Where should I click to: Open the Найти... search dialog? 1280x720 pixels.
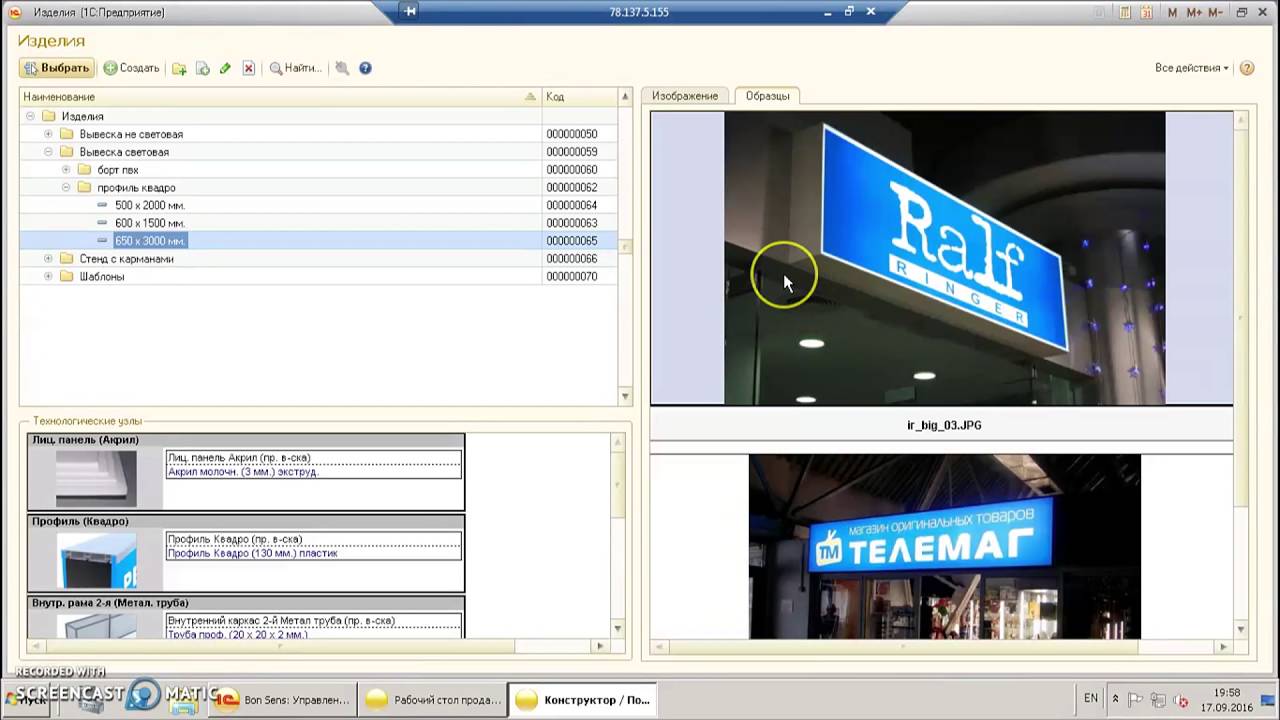pos(295,68)
